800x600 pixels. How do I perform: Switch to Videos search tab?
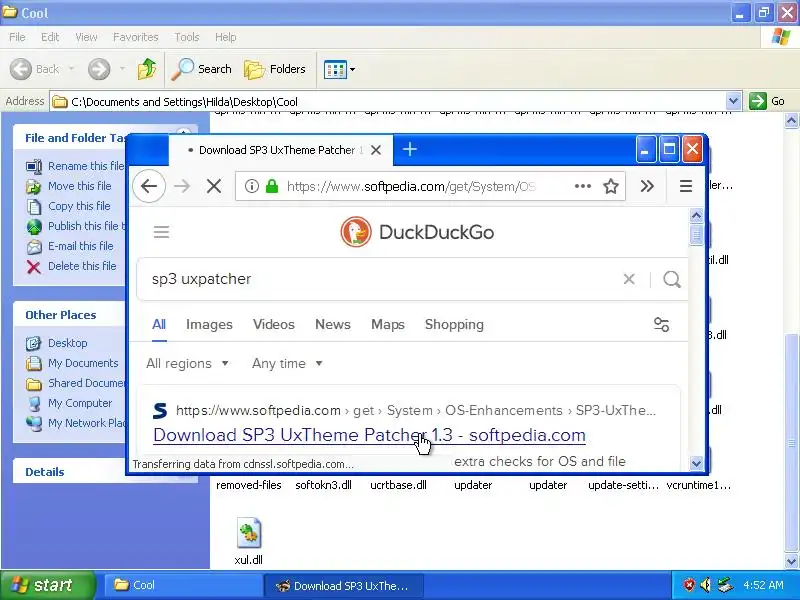[274, 324]
